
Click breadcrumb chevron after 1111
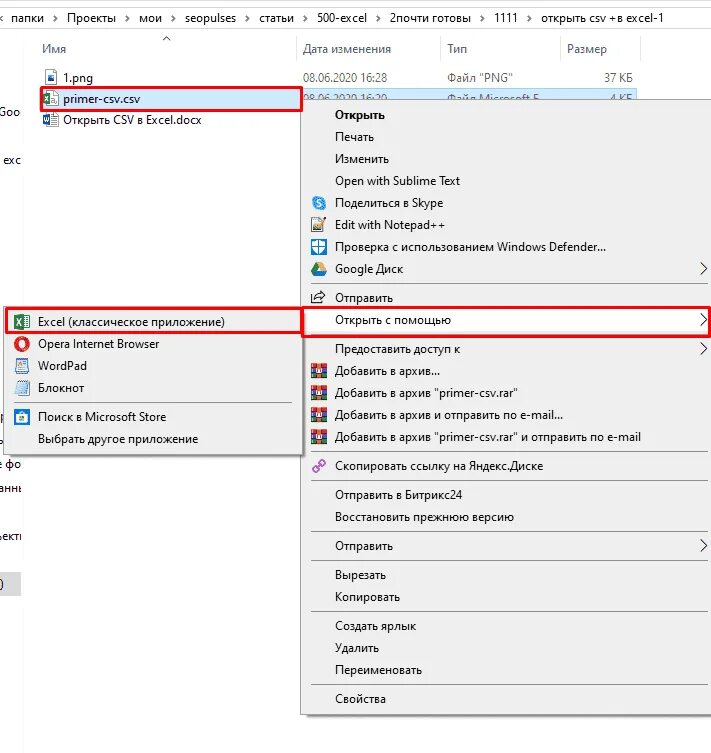pos(529,18)
